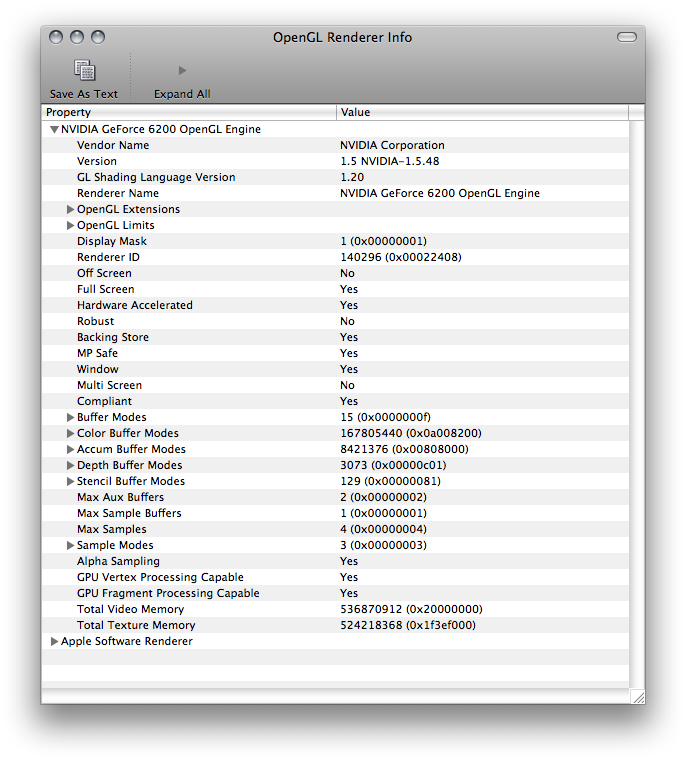Select the Multi Screen row
The height and width of the screenshot is (760, 686).
pyautogui.click(x=335, y=385)
